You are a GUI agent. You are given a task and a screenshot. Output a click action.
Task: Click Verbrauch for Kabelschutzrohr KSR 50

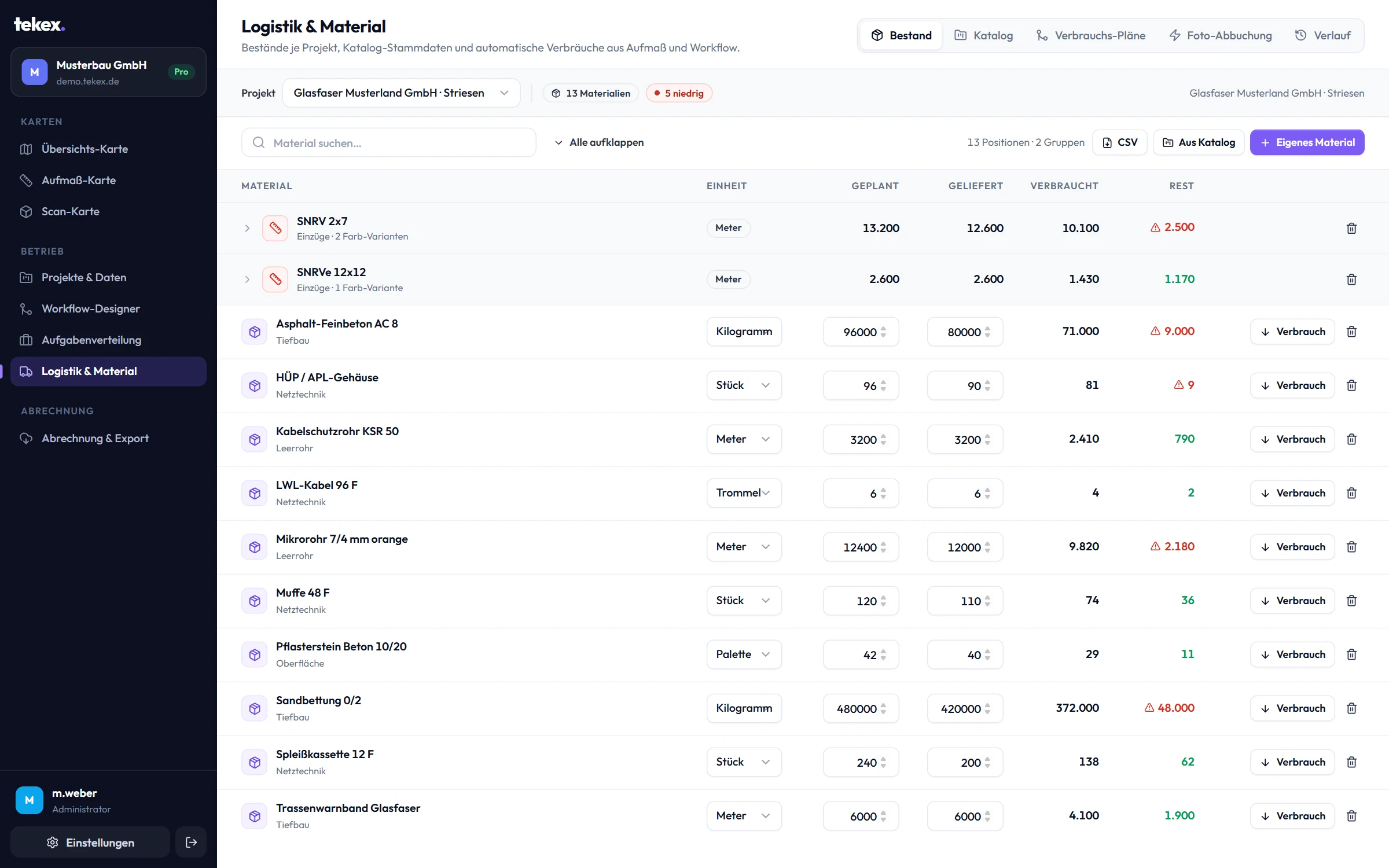click(1292, 439)
